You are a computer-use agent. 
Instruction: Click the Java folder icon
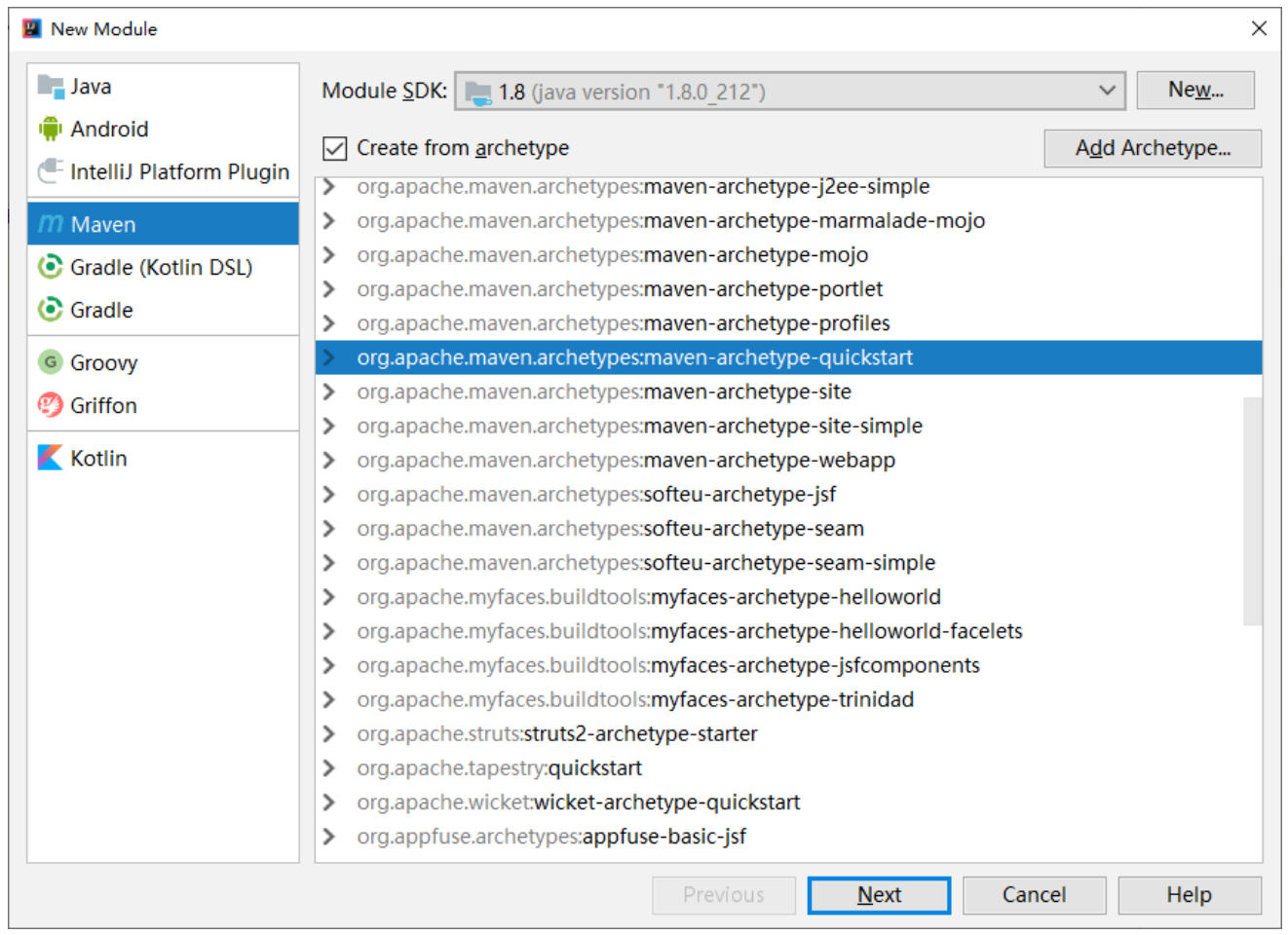pos(51,86)
